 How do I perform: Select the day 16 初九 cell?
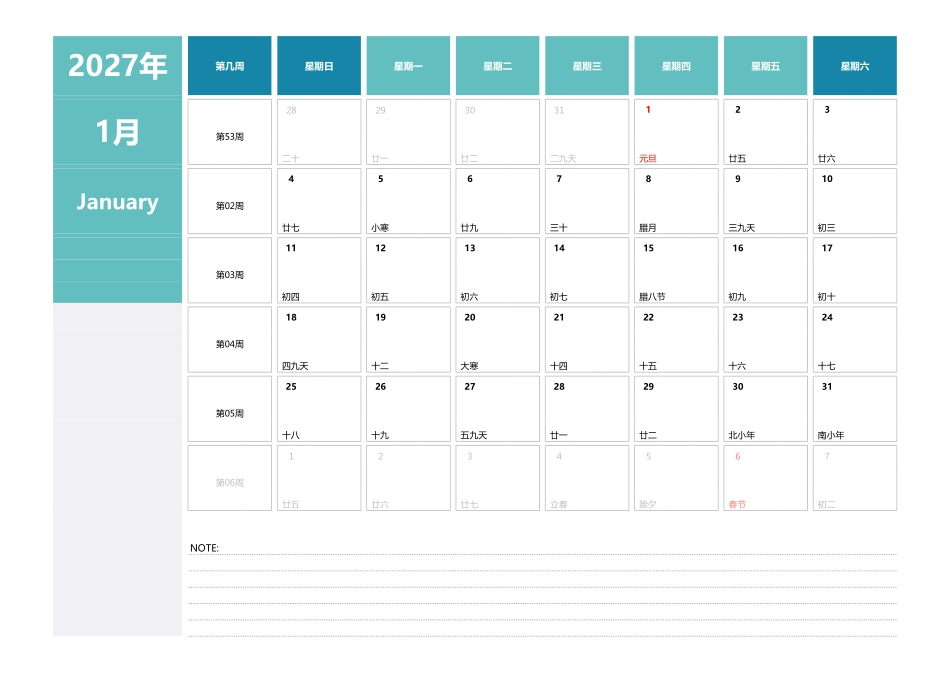click(x=765, y=270)
